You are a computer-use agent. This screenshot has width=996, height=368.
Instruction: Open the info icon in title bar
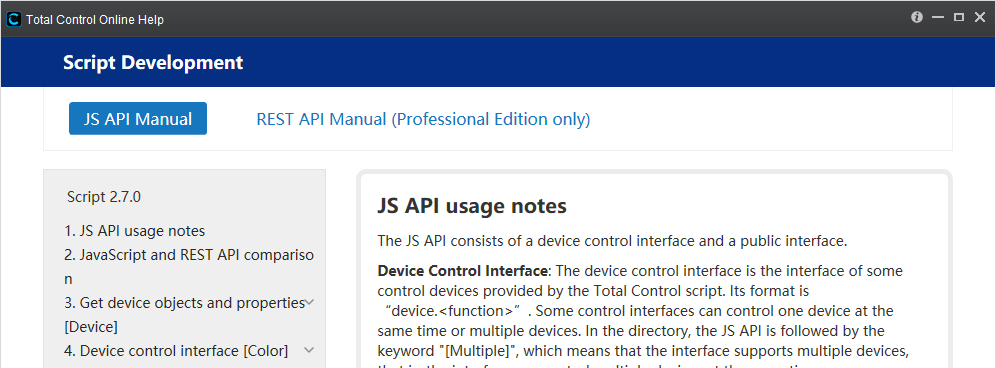coord(917,18)
